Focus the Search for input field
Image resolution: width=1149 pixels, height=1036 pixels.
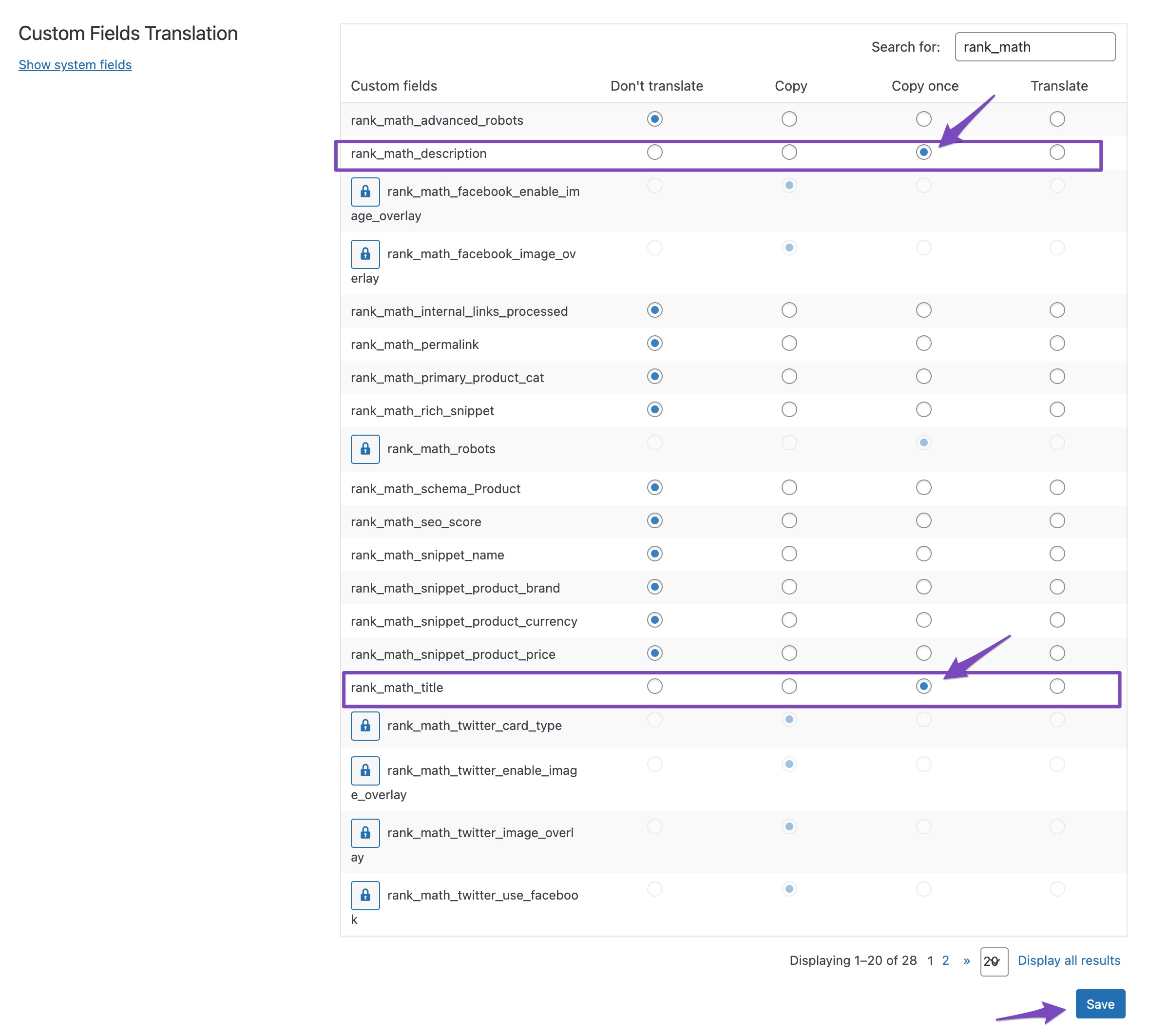1034,47
